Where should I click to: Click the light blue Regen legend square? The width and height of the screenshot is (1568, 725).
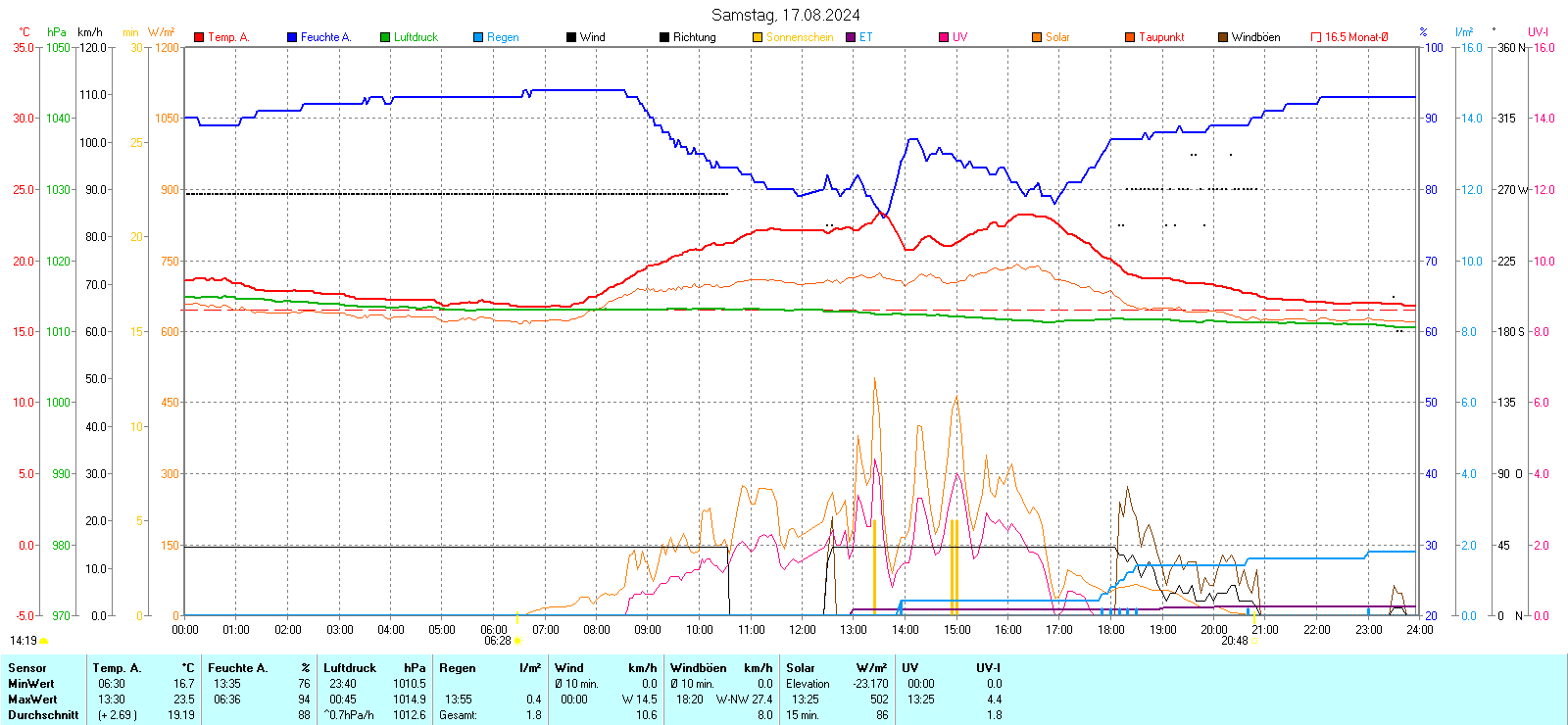coord(478,37)
